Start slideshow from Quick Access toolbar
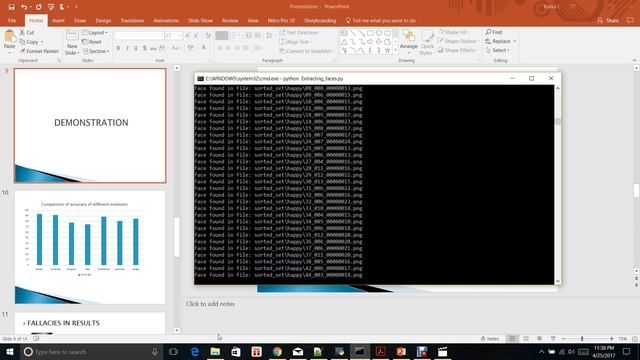The image size is (640, 360). click(51, 7)
